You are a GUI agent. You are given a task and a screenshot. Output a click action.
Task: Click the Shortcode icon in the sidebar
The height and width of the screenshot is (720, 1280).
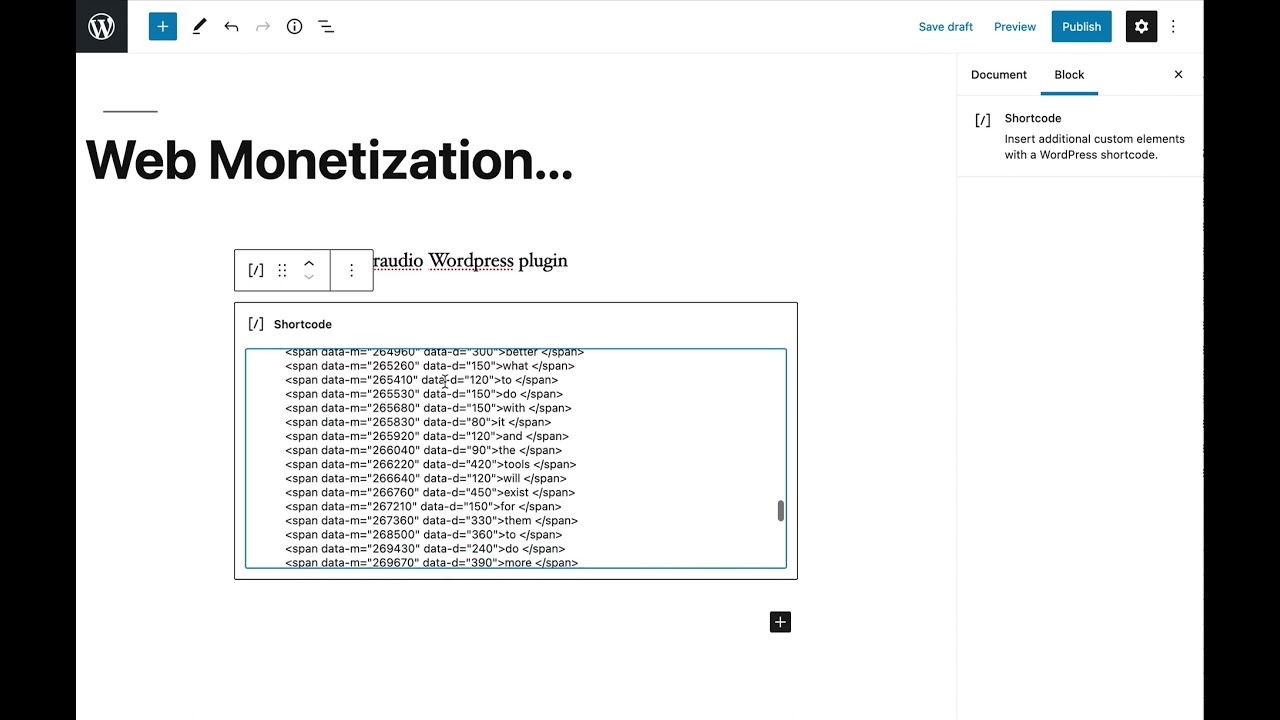[983, 120]
